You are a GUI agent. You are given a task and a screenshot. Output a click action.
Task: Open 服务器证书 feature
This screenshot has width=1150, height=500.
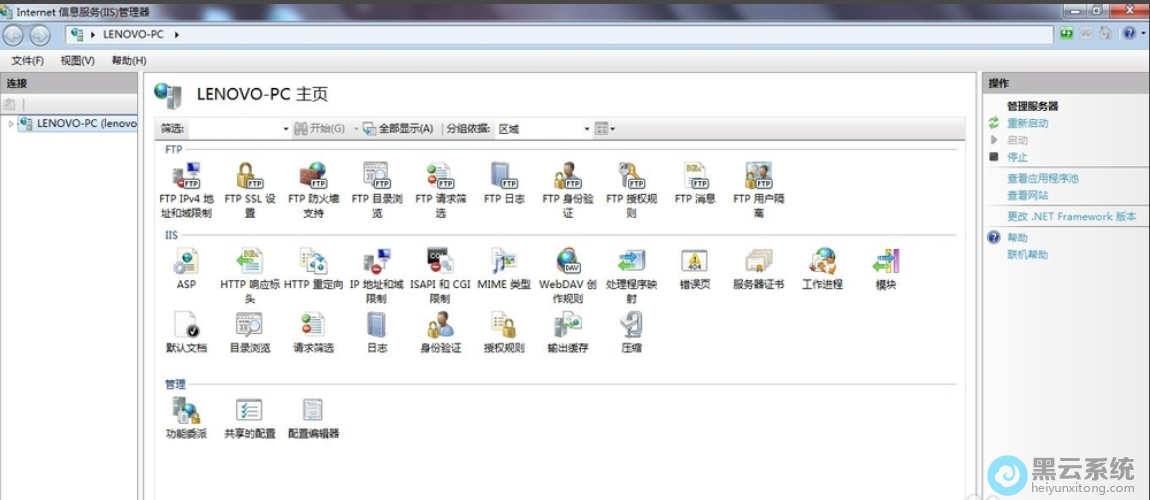pyautogui.click(x=758, y=263)
